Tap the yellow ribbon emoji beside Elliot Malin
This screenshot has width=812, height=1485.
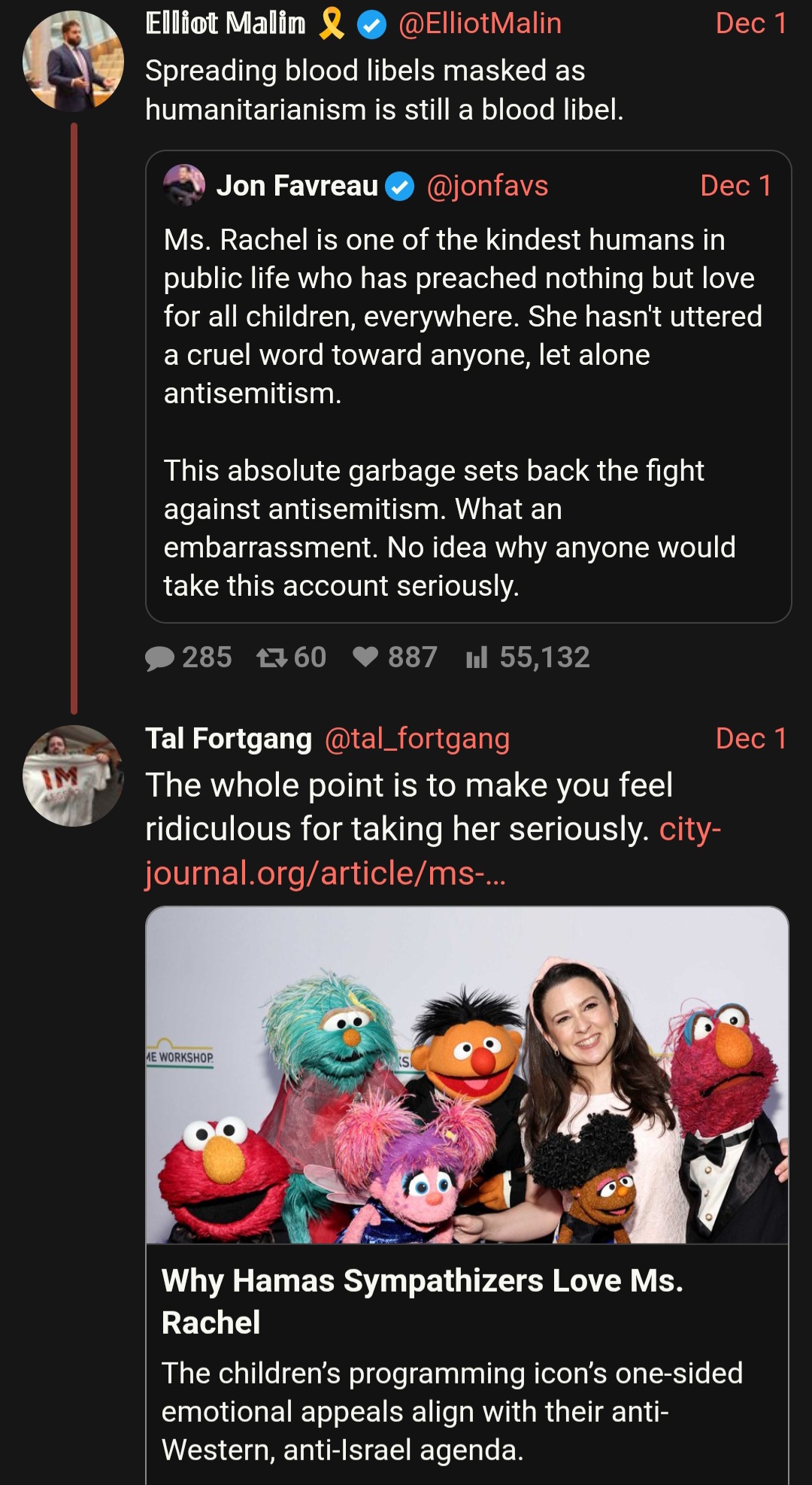tap(332, 23)
